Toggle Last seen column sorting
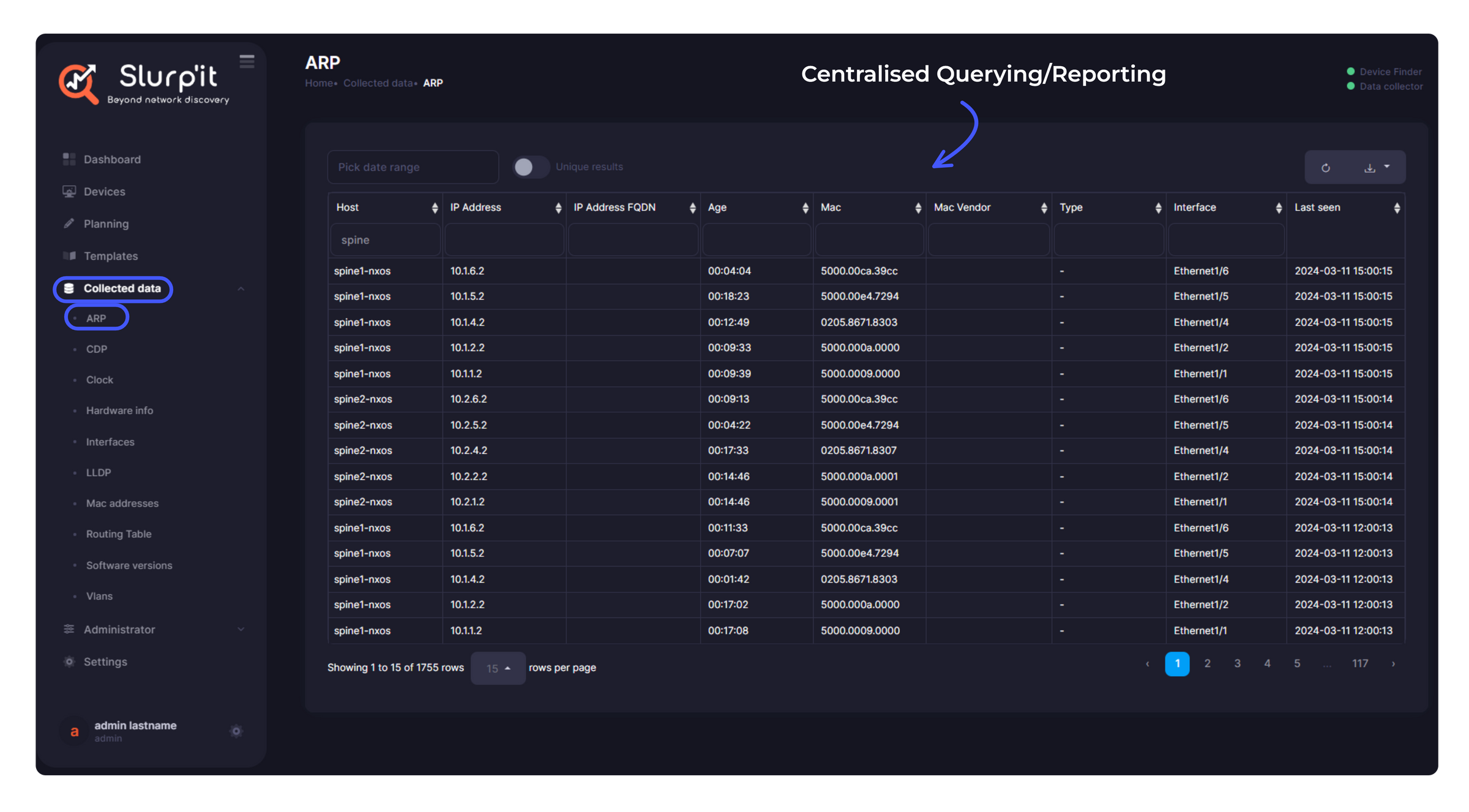1469x812 pixels. tap(1396, 207)
